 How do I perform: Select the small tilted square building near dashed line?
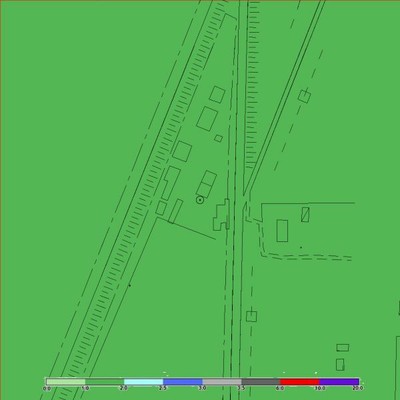tap(304, 96)
